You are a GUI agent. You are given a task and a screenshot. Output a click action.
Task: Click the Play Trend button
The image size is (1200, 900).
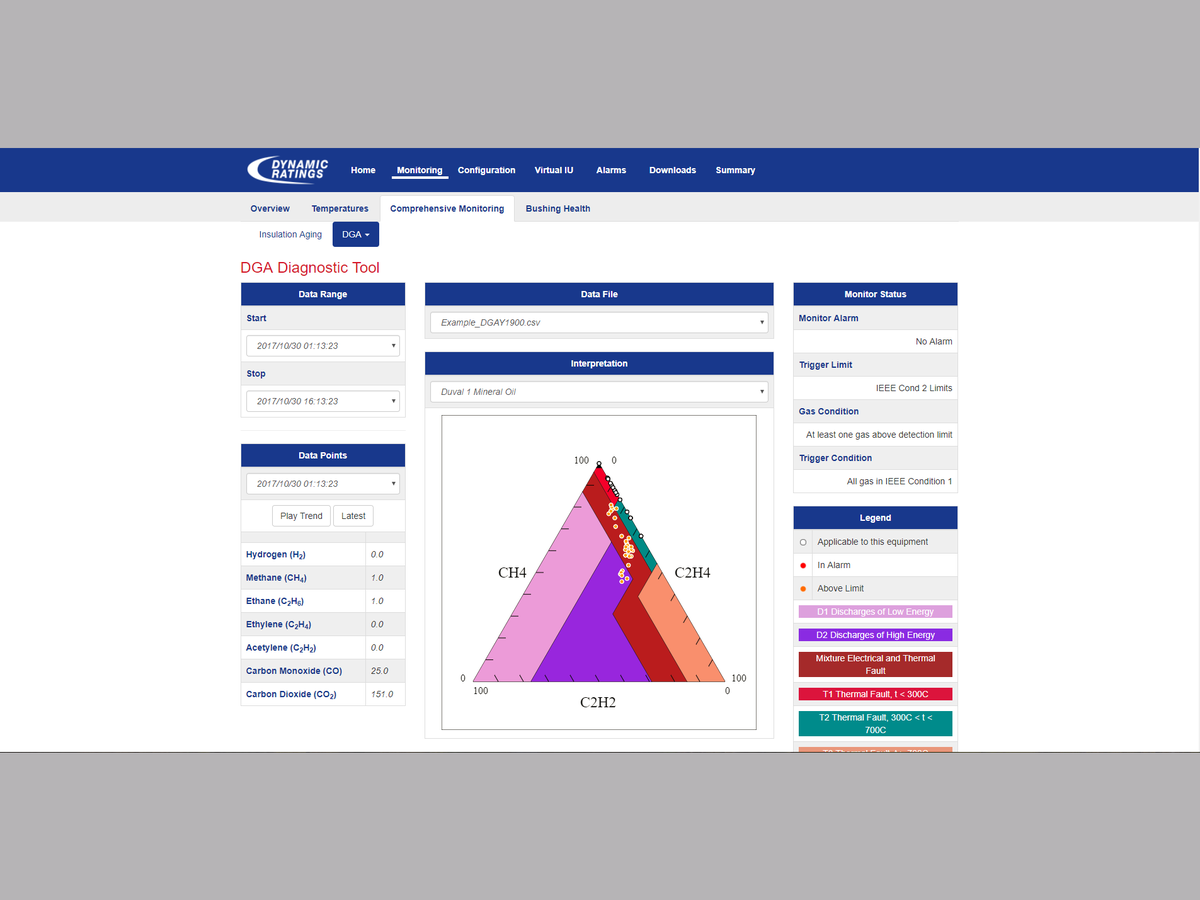point(301,516)
